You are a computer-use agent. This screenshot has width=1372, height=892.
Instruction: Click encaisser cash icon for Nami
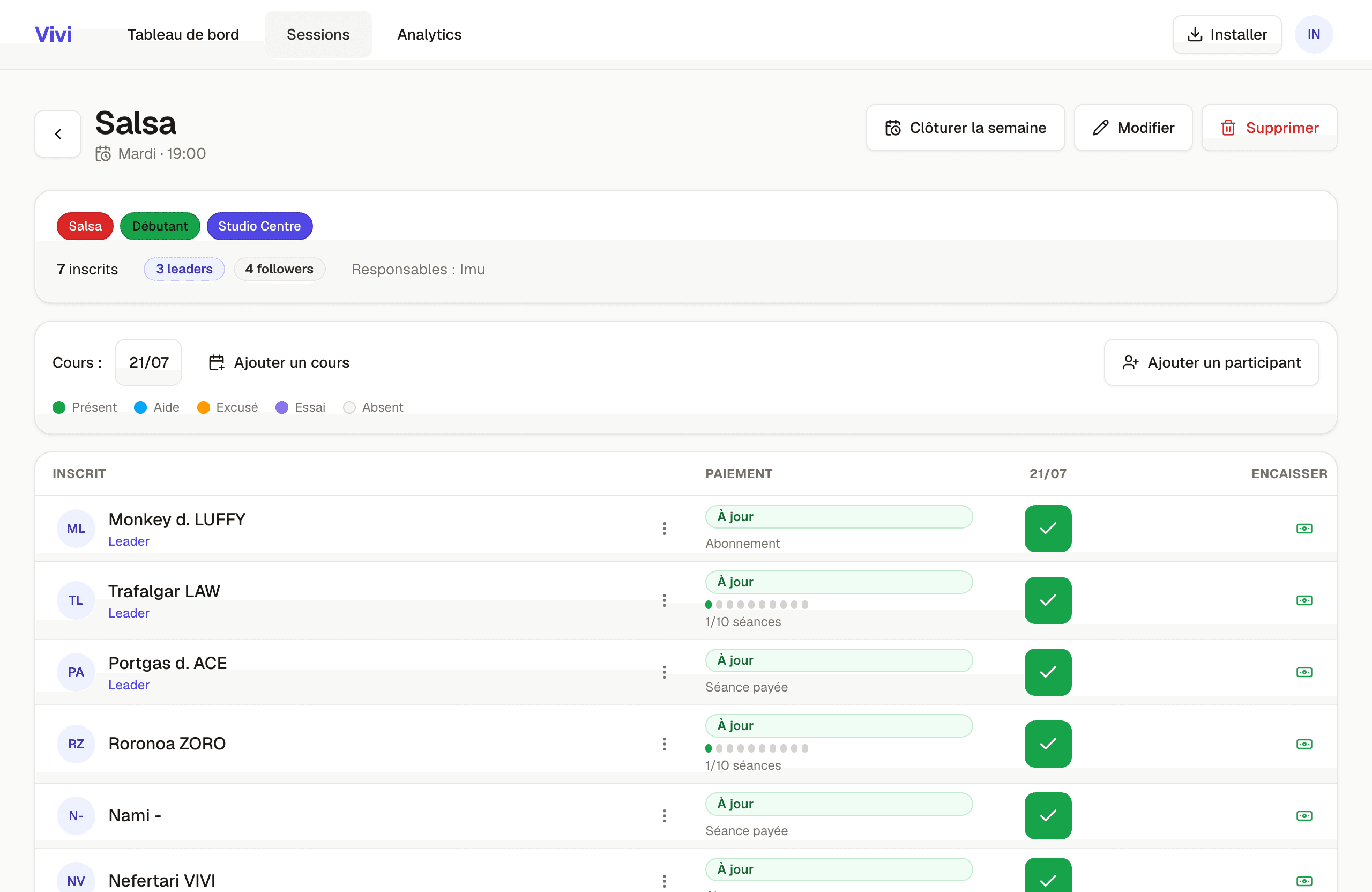1304,816
